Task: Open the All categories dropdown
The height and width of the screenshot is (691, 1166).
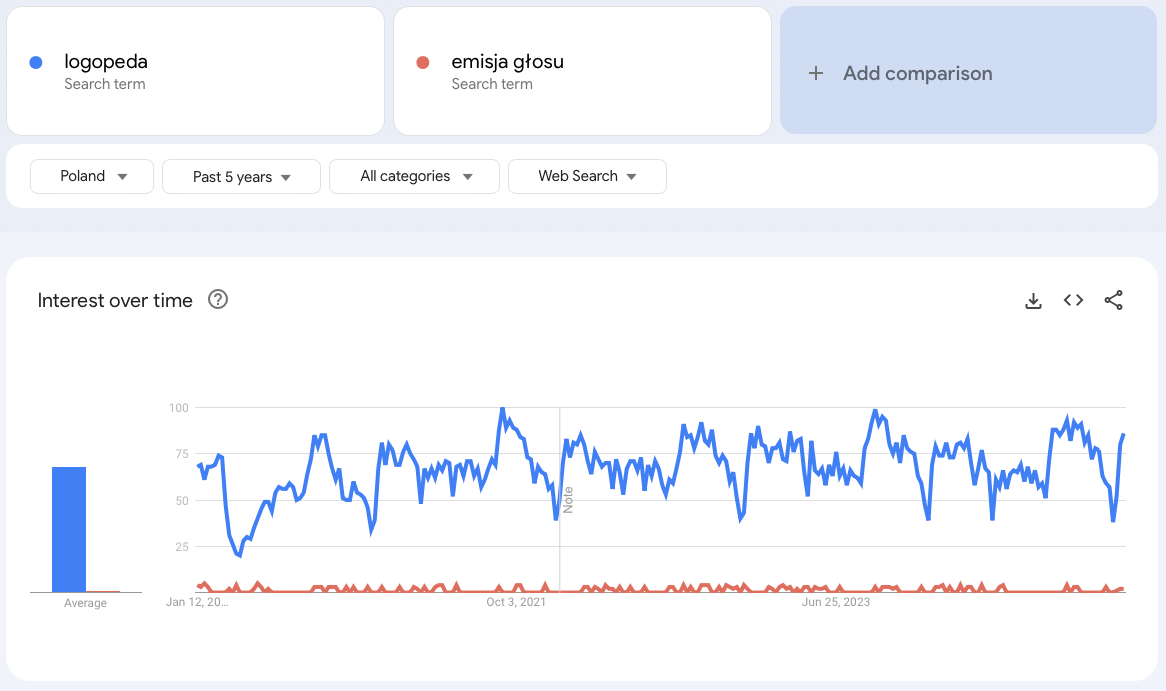Action: coord(414,176)
